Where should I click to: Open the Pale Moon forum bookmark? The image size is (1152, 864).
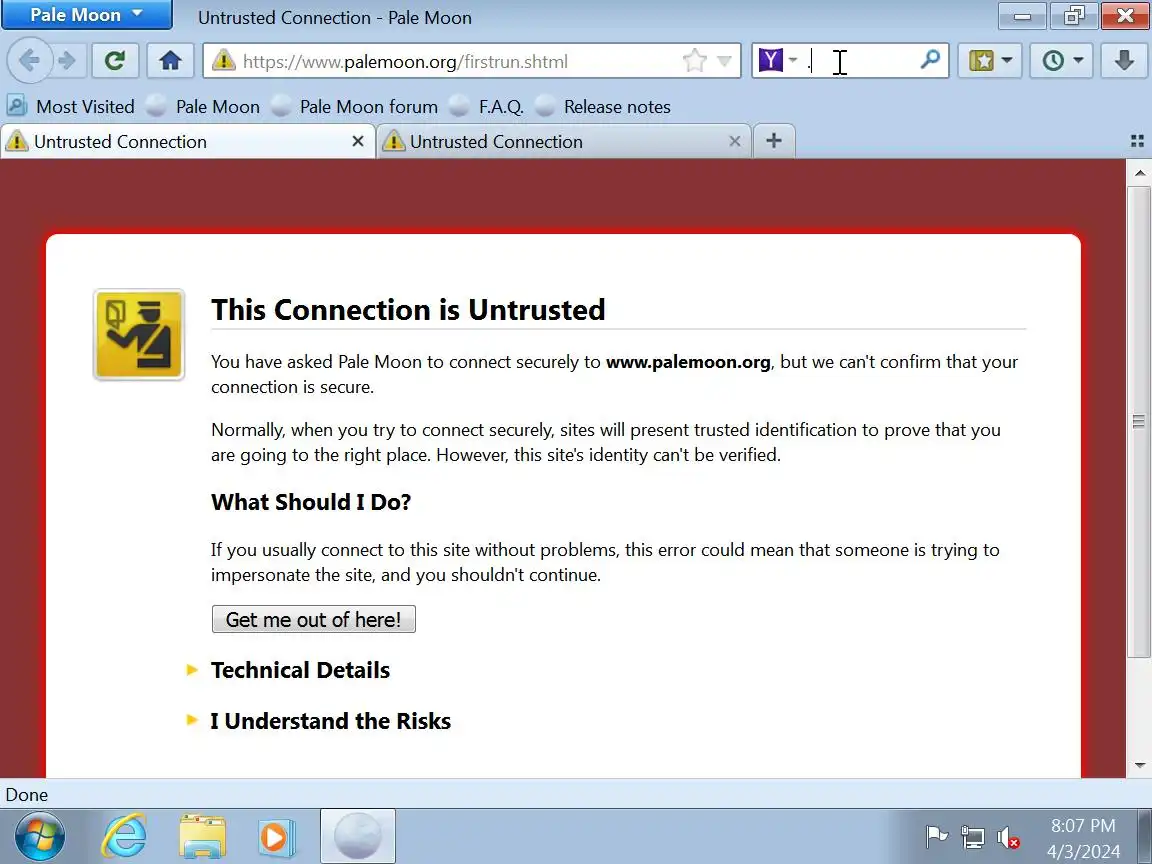coord(354,107)
